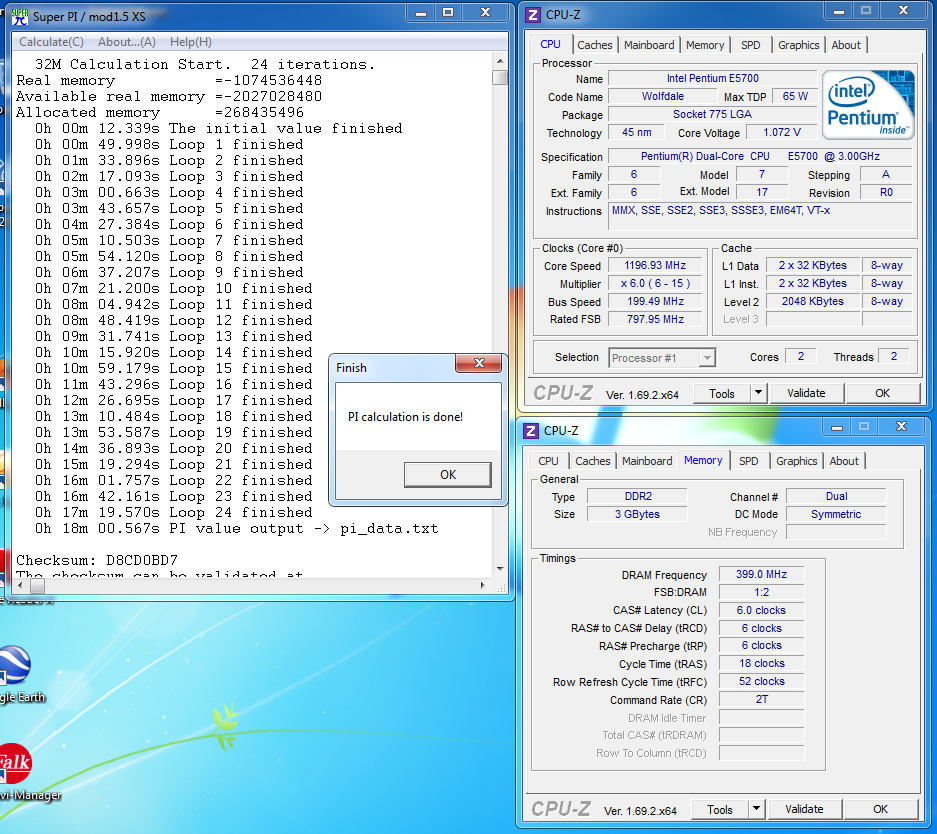
Task: Open the Help(H) menu in Super PI
Action: point(191,42)
